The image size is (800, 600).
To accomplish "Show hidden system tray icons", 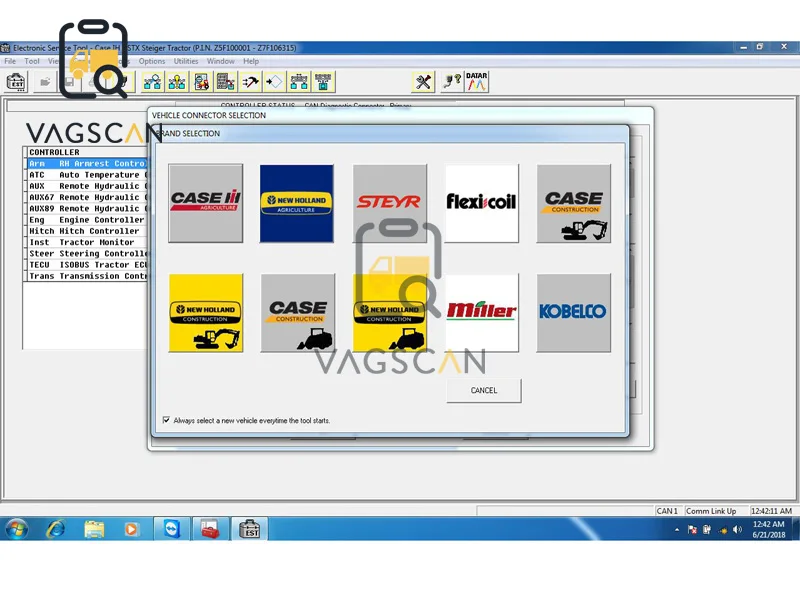I will pyautogui.click(x=677, y=530).
